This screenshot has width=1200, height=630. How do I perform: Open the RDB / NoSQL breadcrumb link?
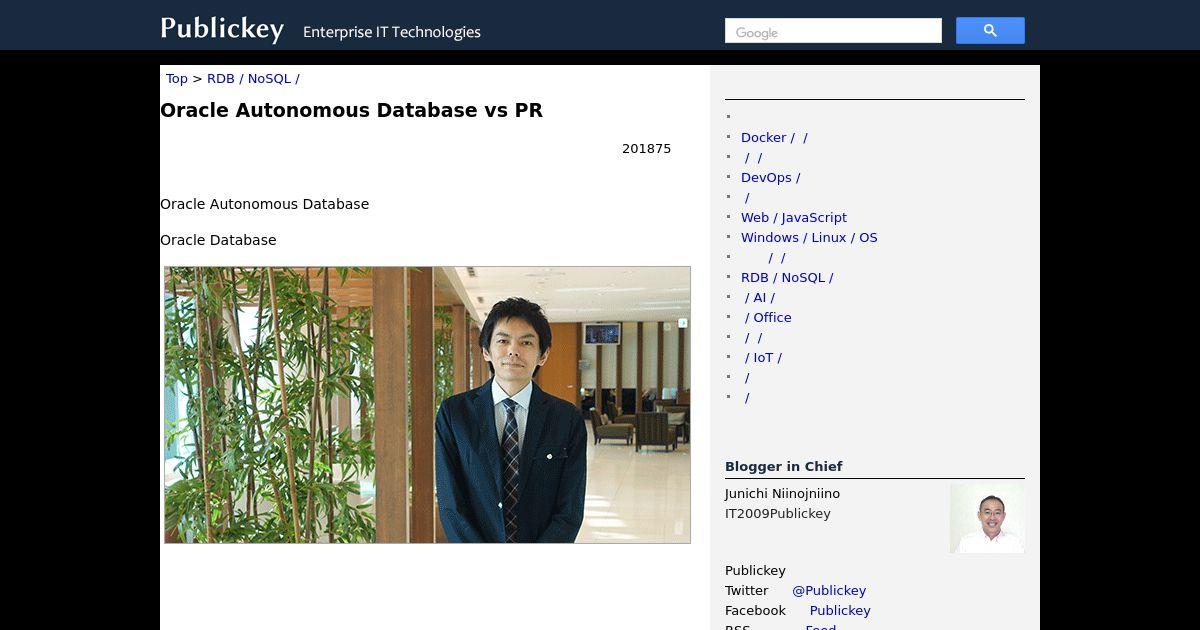(253, 79)
